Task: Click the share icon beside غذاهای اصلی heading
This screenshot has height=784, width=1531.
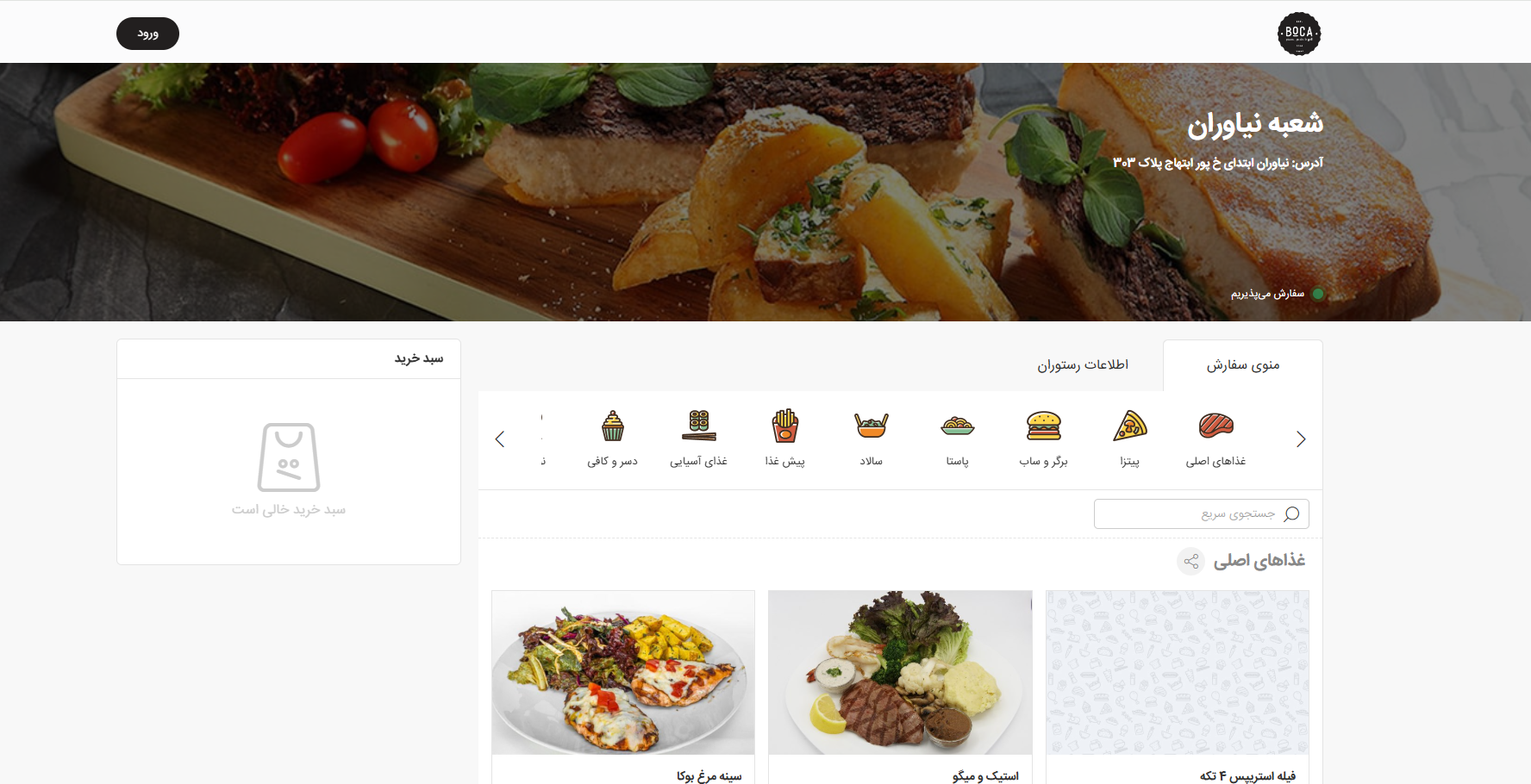Action: pyautogui.click(x=1190, y=562)
